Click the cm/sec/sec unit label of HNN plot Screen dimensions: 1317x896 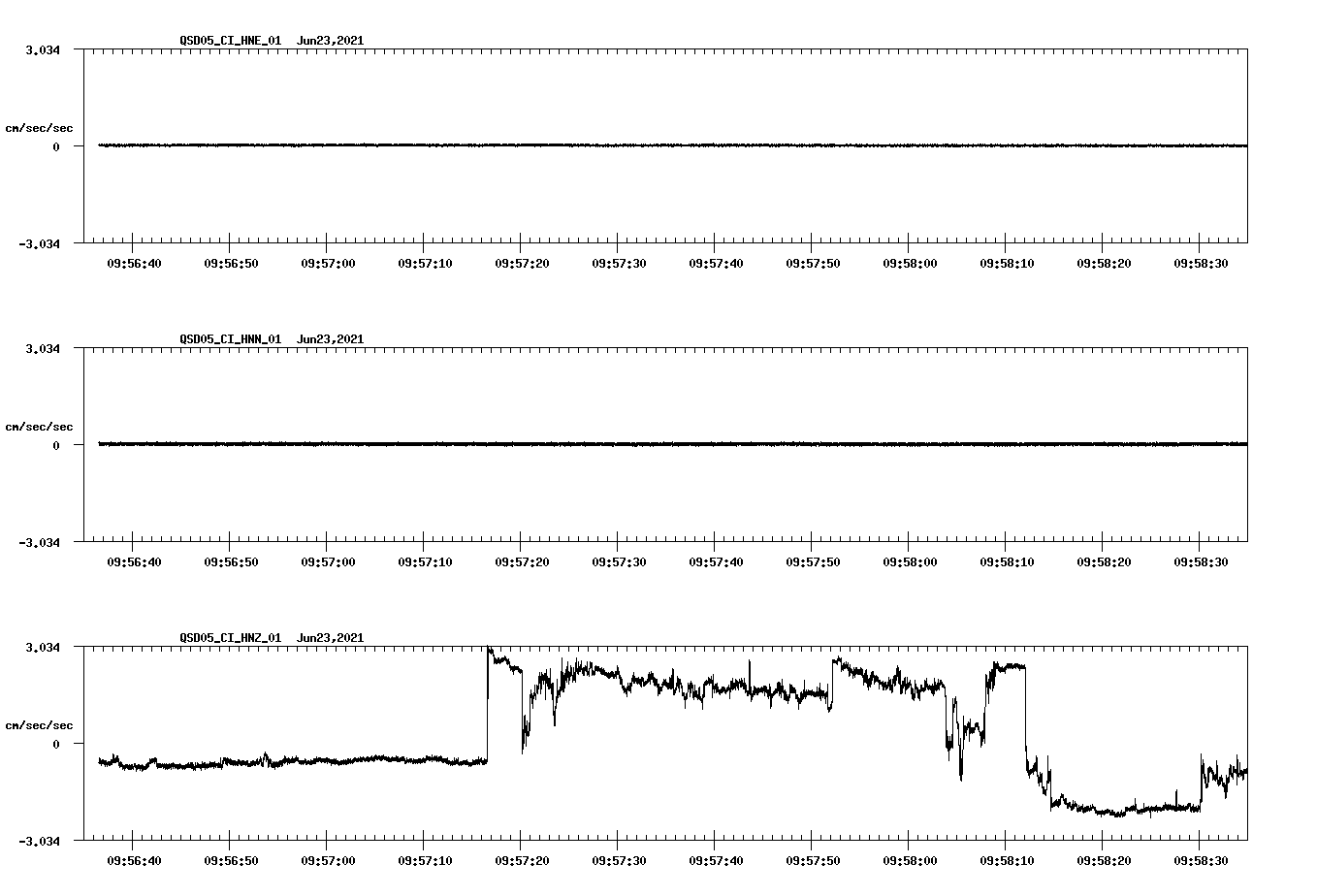point(39,427)
